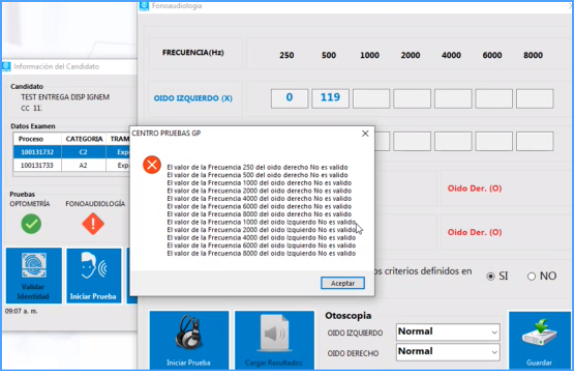
Task: Click the Fonoaudiologia window title icon
Action: [x=144, y=5]
